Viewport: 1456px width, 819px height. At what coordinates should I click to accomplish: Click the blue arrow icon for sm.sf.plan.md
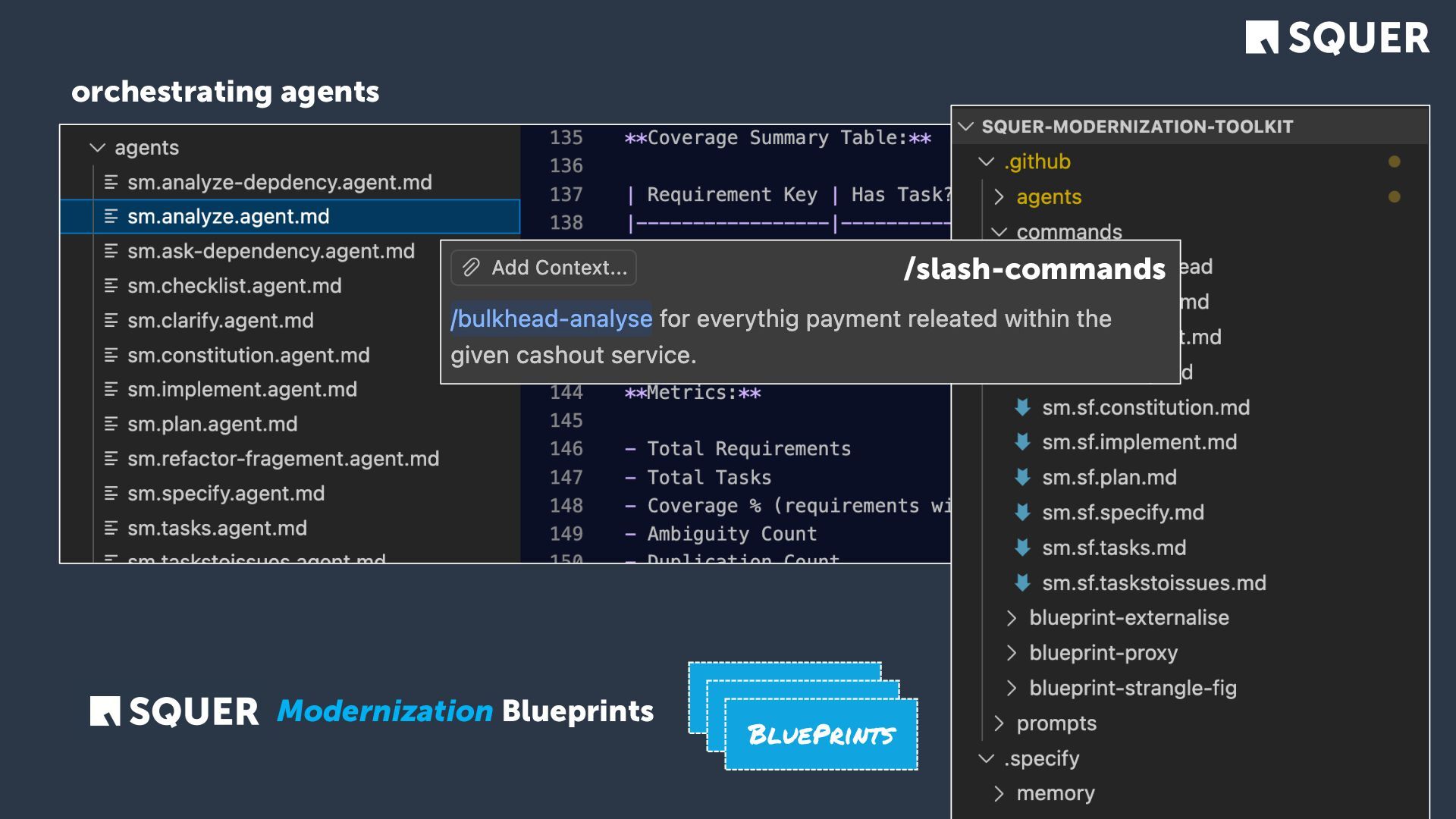[1022, 477]
